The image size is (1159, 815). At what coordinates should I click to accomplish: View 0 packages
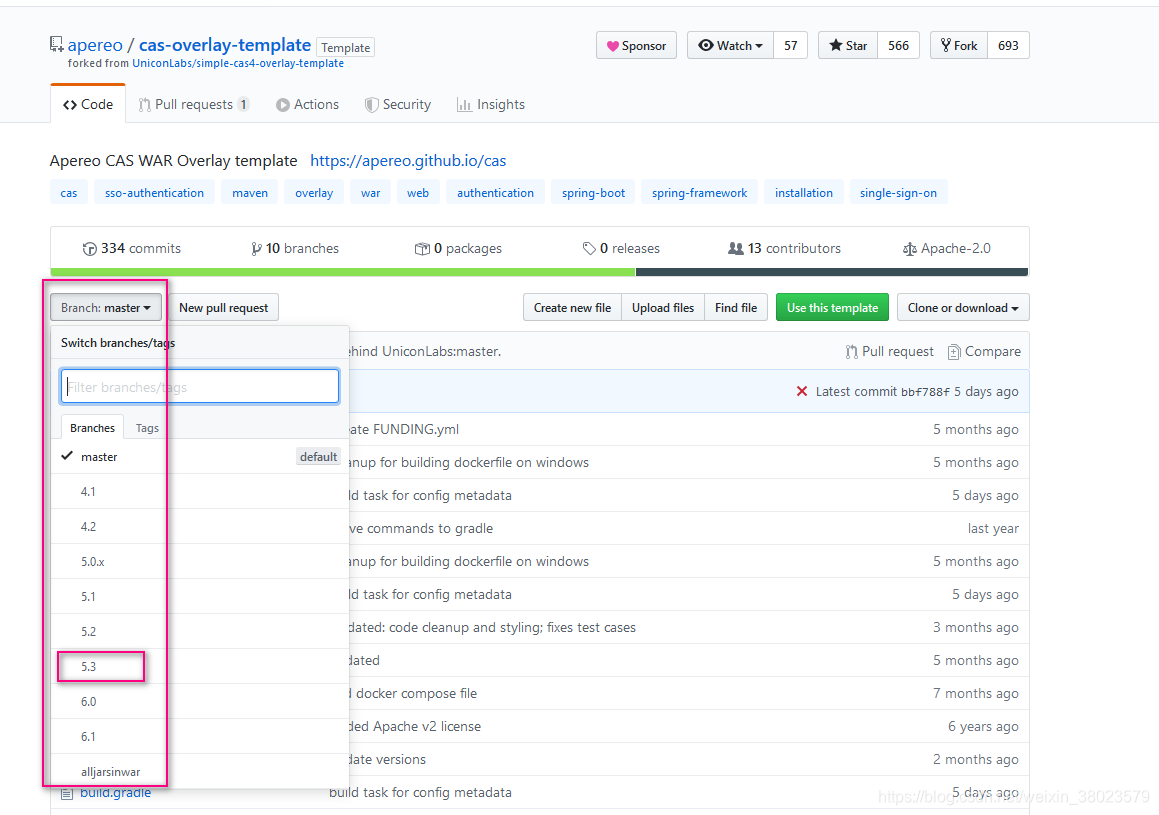pyautogui.click(x=458, y=248)
